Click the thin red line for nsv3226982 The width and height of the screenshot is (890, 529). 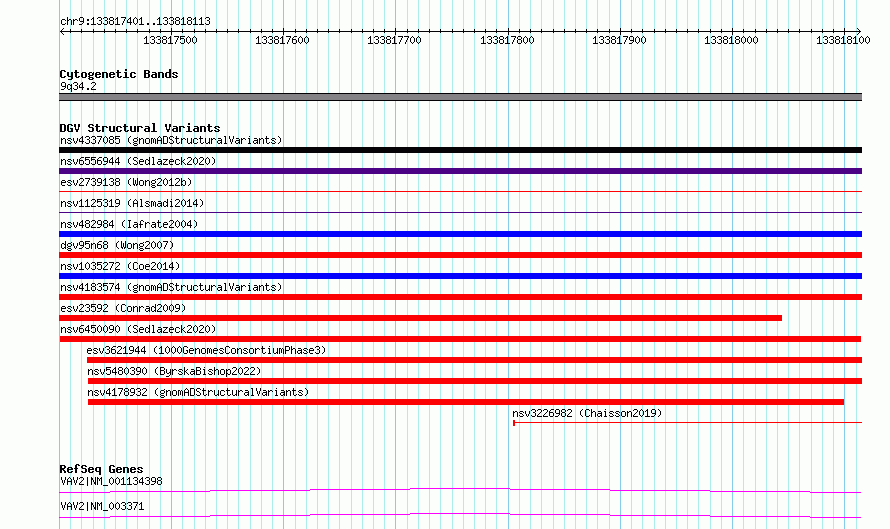pyautogui.click(x=687, y=423)
